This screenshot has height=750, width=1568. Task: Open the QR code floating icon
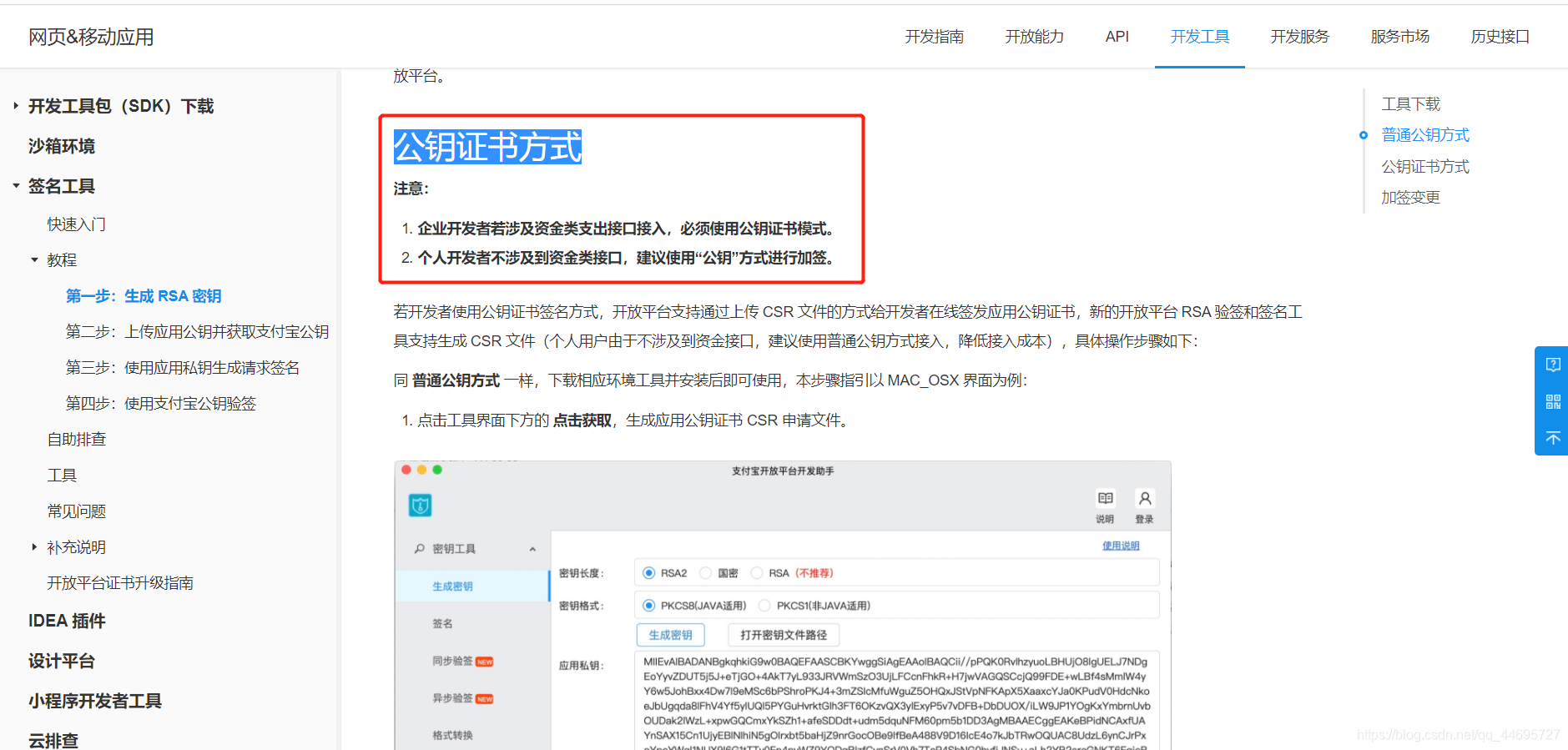pyautogui.click(x=1553, y=401)
